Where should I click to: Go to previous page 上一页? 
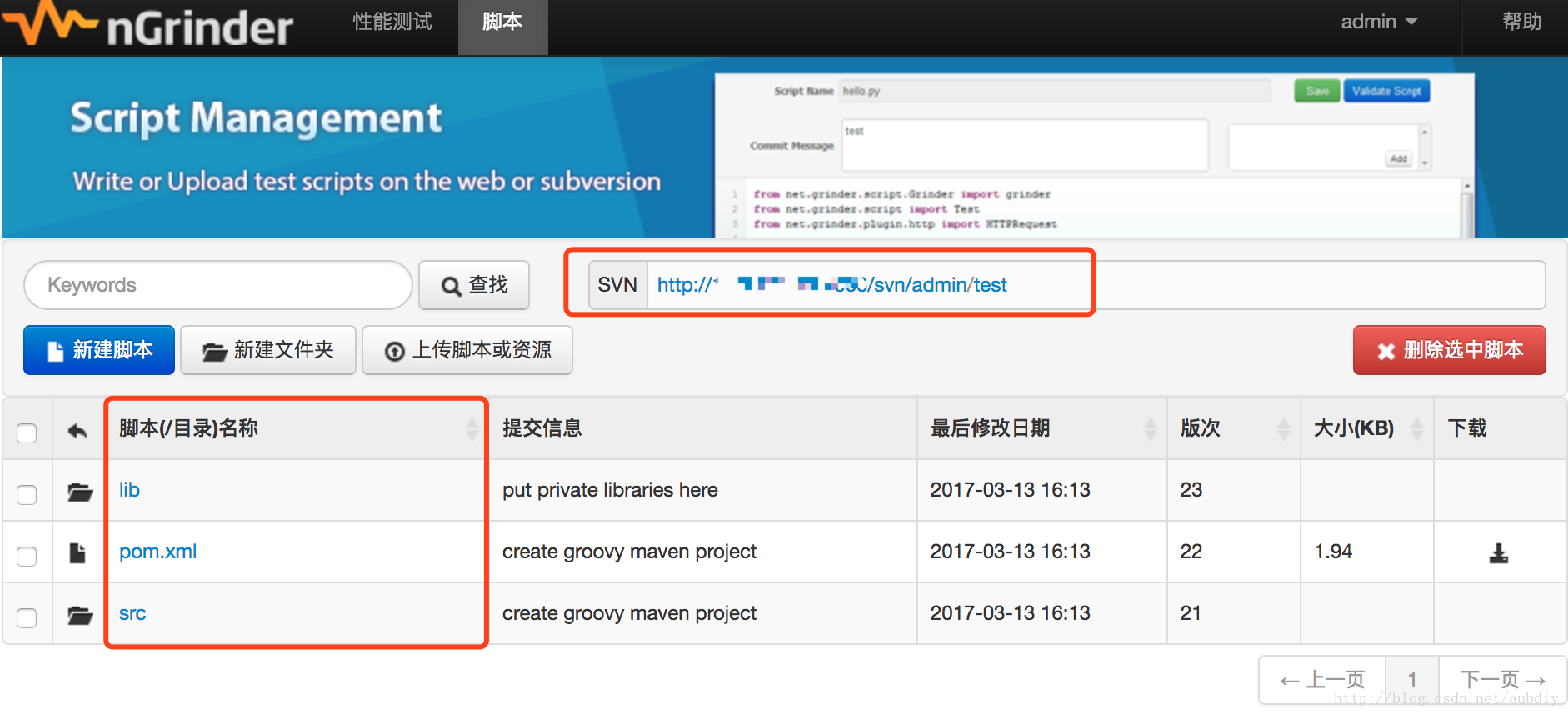[x=1322, y=680]
